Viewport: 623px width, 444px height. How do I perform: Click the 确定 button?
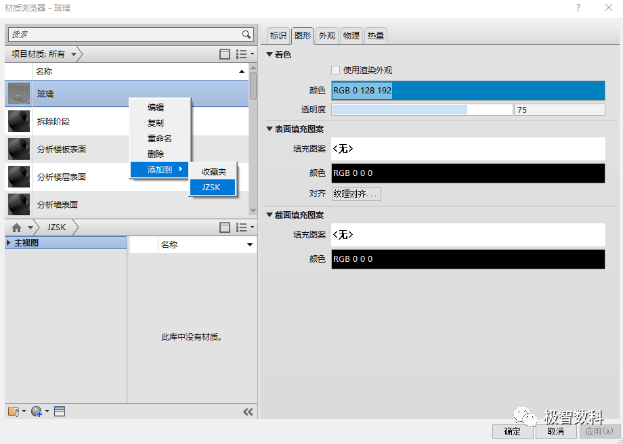pyautogui.click(x=513, y=431)
